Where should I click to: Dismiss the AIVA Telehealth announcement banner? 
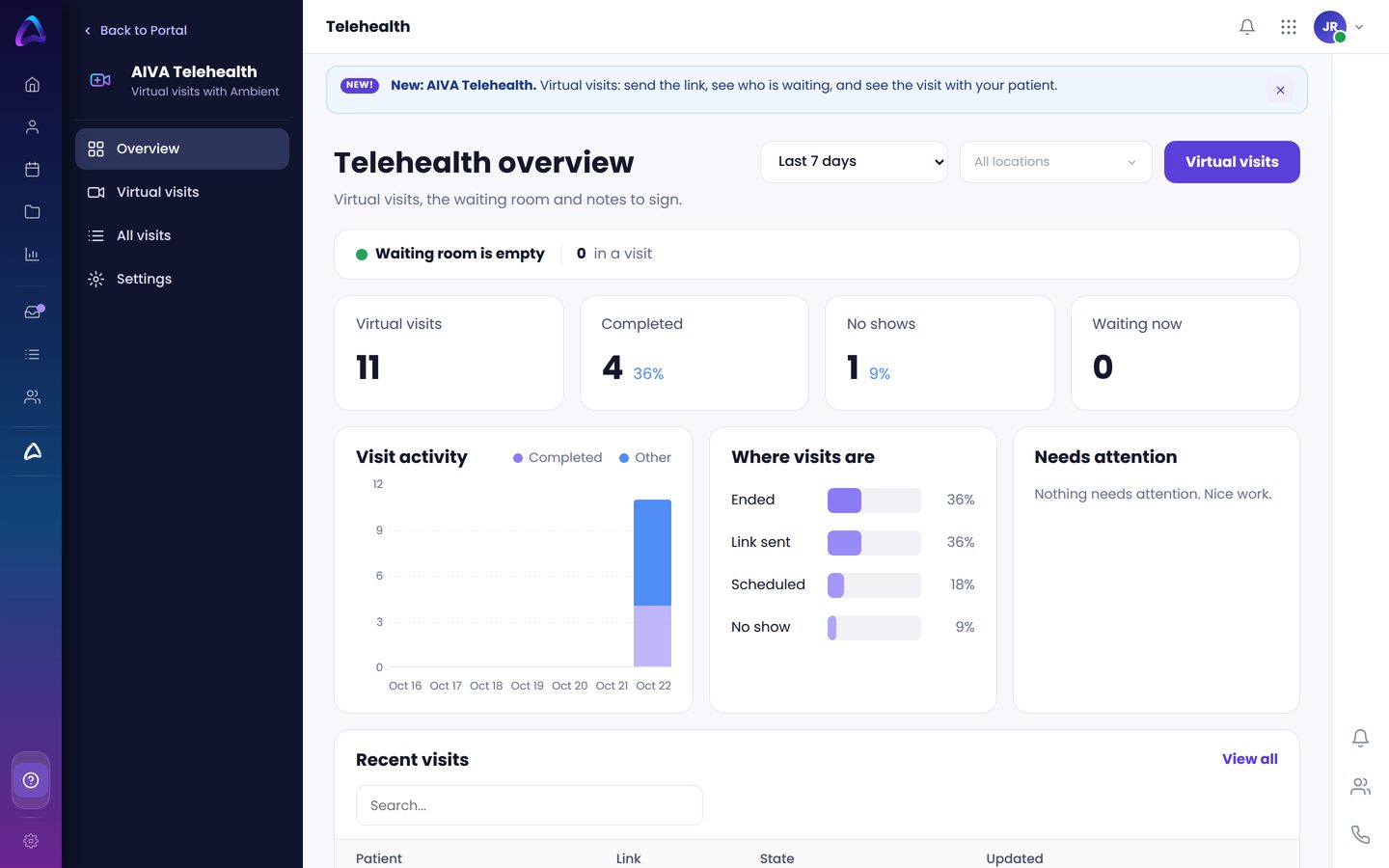[x=1280, y=91]
